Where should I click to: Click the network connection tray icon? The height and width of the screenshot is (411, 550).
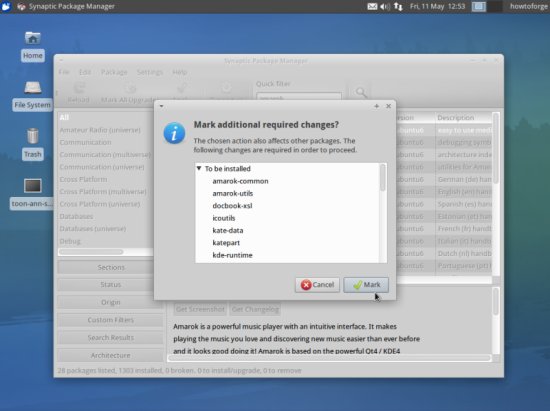[x=398, y=6]
